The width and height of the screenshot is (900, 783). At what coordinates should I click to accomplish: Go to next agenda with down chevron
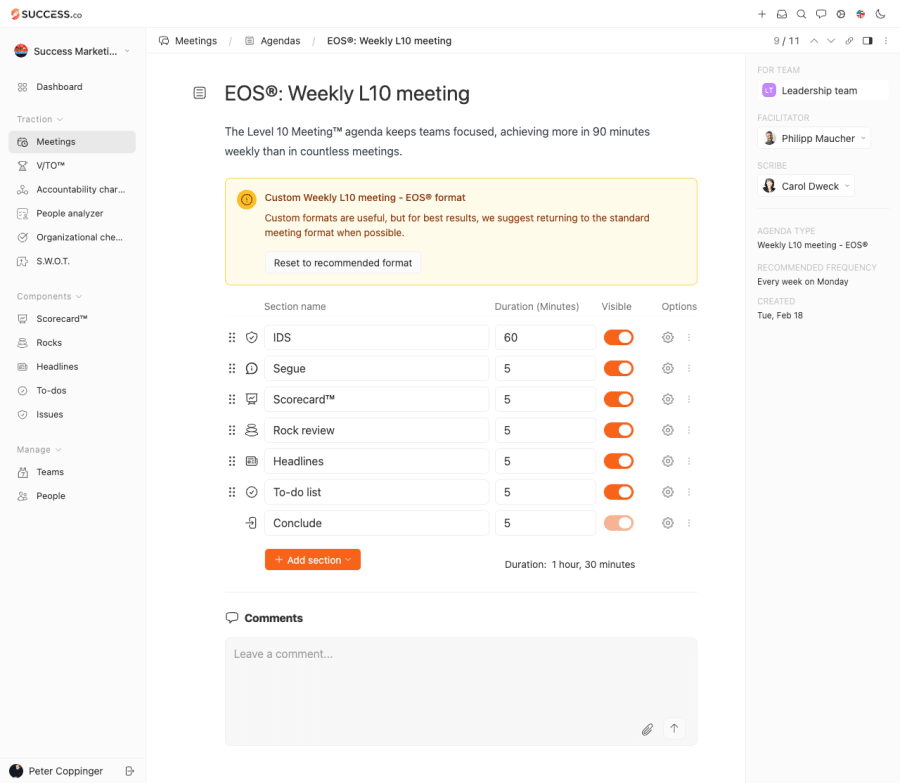(831, 41)
